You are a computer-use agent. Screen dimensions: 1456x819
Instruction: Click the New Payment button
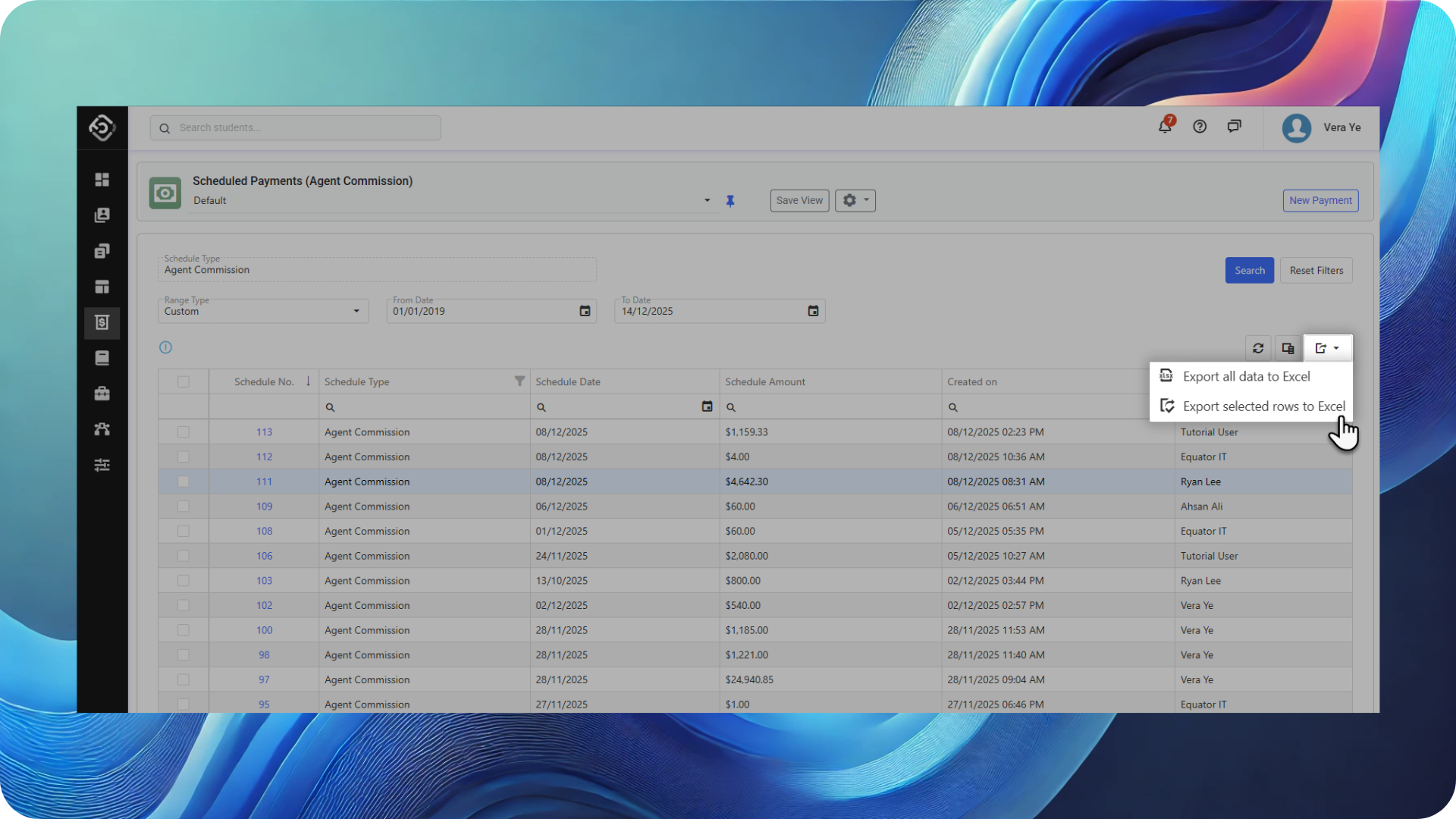1319,200
